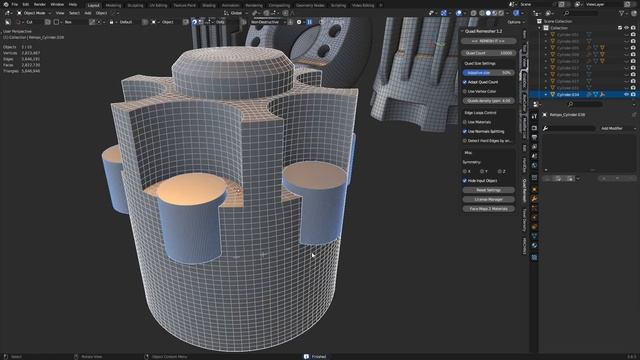Open viewport shading options dropdown arrow
Viewport: 640px width, 360px height.
pyautogui.click(x=507, y=13)
